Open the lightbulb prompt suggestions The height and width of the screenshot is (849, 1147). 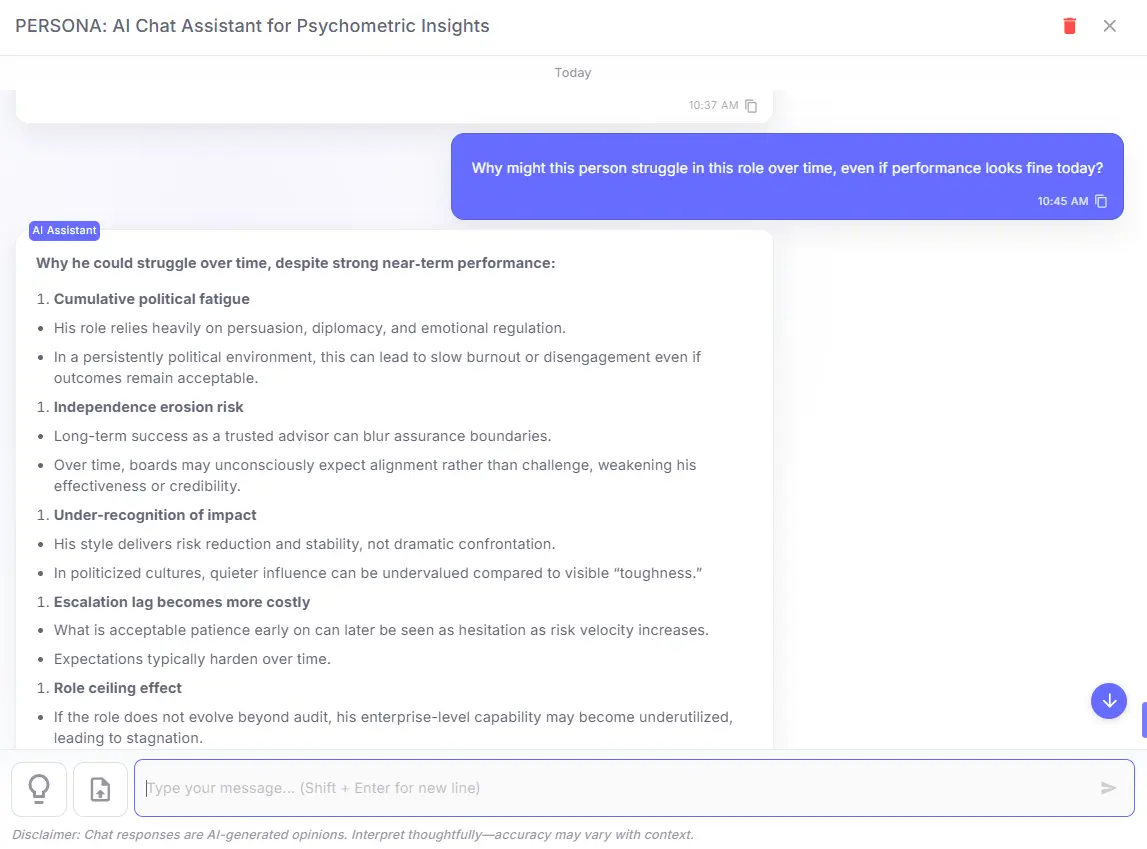coord(39,788)
